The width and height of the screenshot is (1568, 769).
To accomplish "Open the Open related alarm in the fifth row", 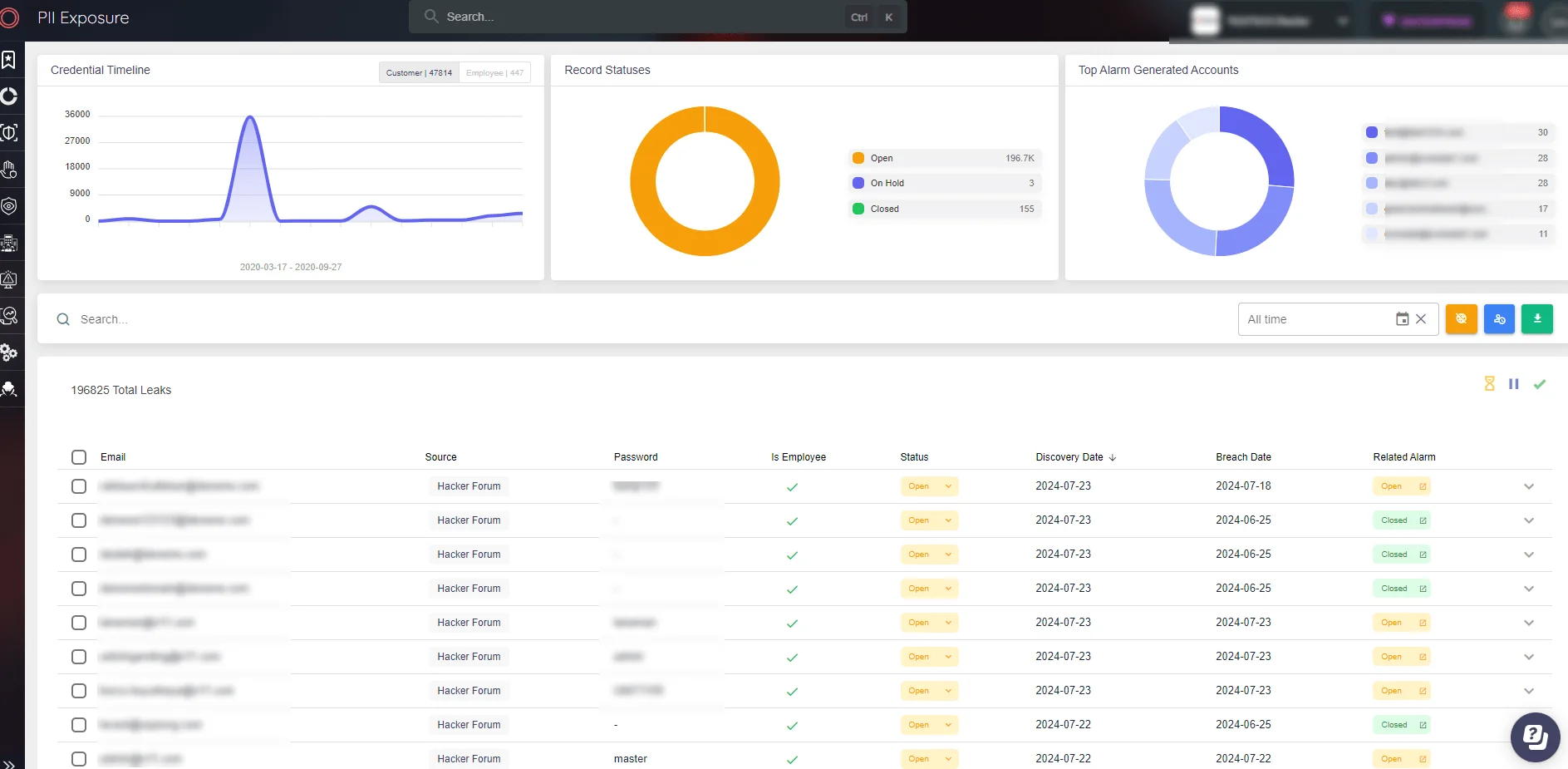I will (1401, 623).
